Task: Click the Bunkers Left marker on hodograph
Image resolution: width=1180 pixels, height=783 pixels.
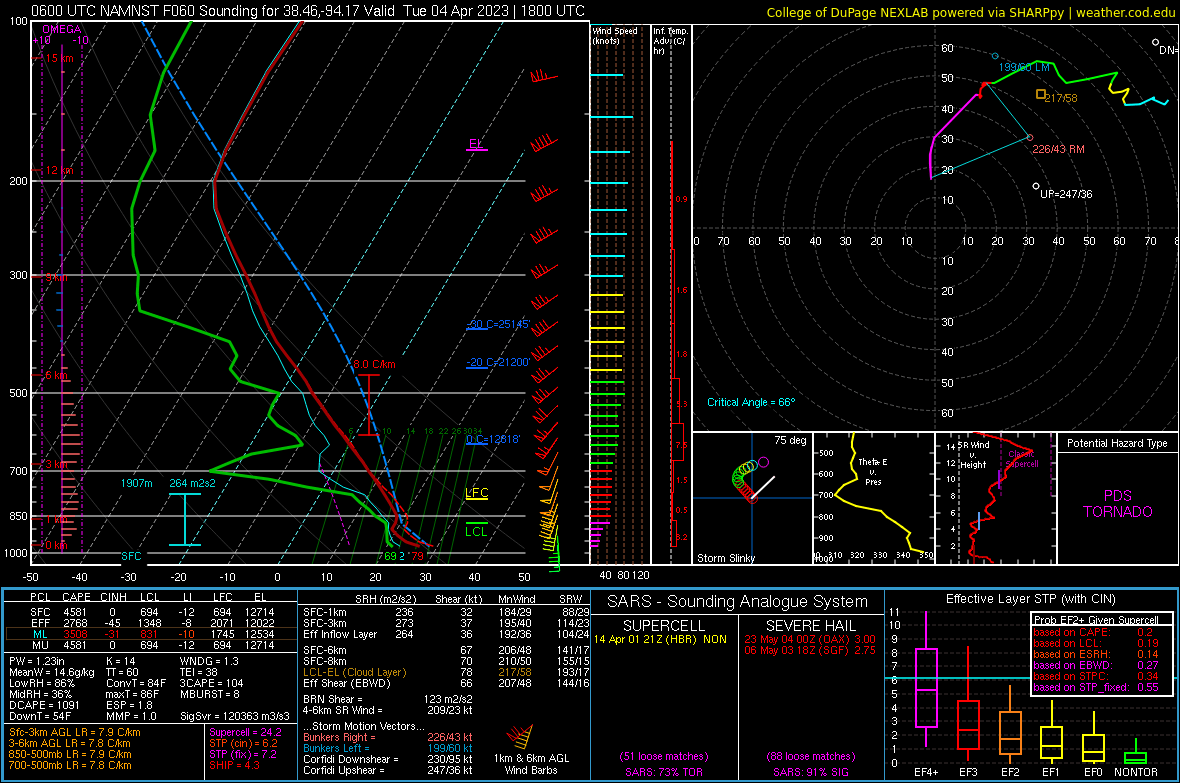Action: [x=995, y=56]
